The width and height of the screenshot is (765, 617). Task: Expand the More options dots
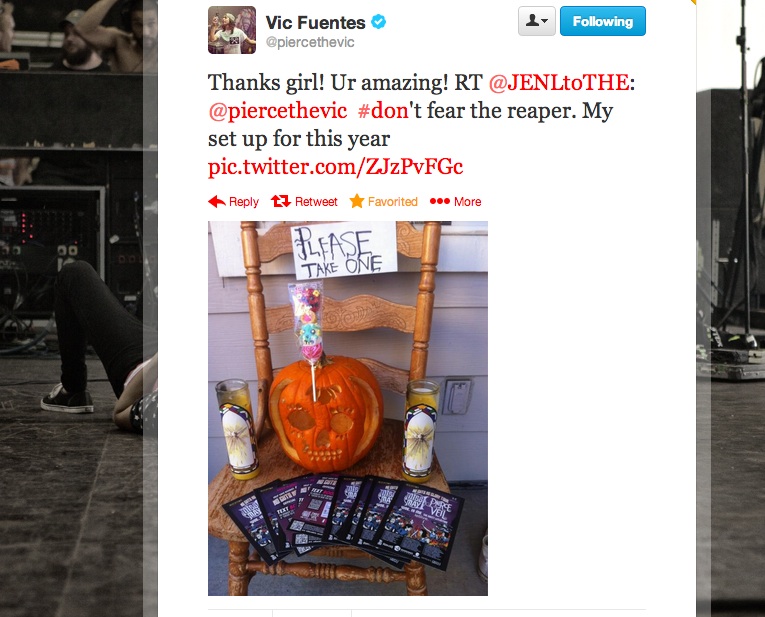pyautogui.click(x=440, y=201)
